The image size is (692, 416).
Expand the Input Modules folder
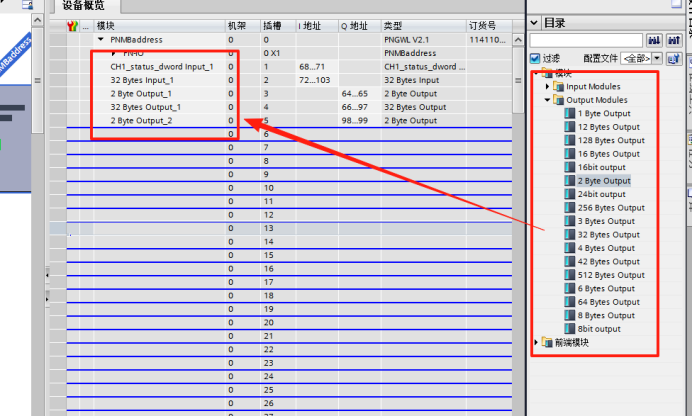click(548, 86)
